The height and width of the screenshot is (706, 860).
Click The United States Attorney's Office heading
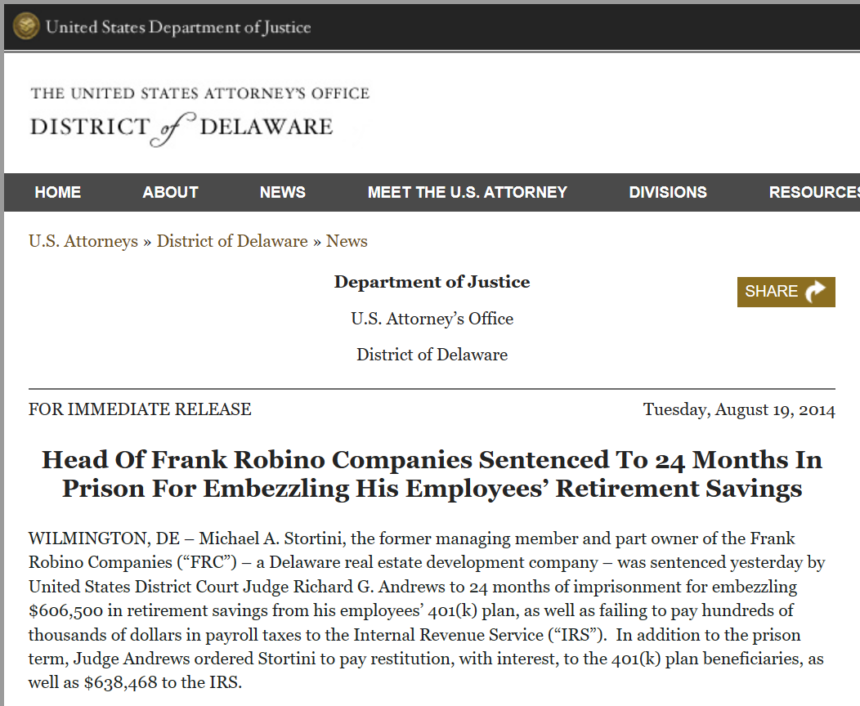pos(200,93)
